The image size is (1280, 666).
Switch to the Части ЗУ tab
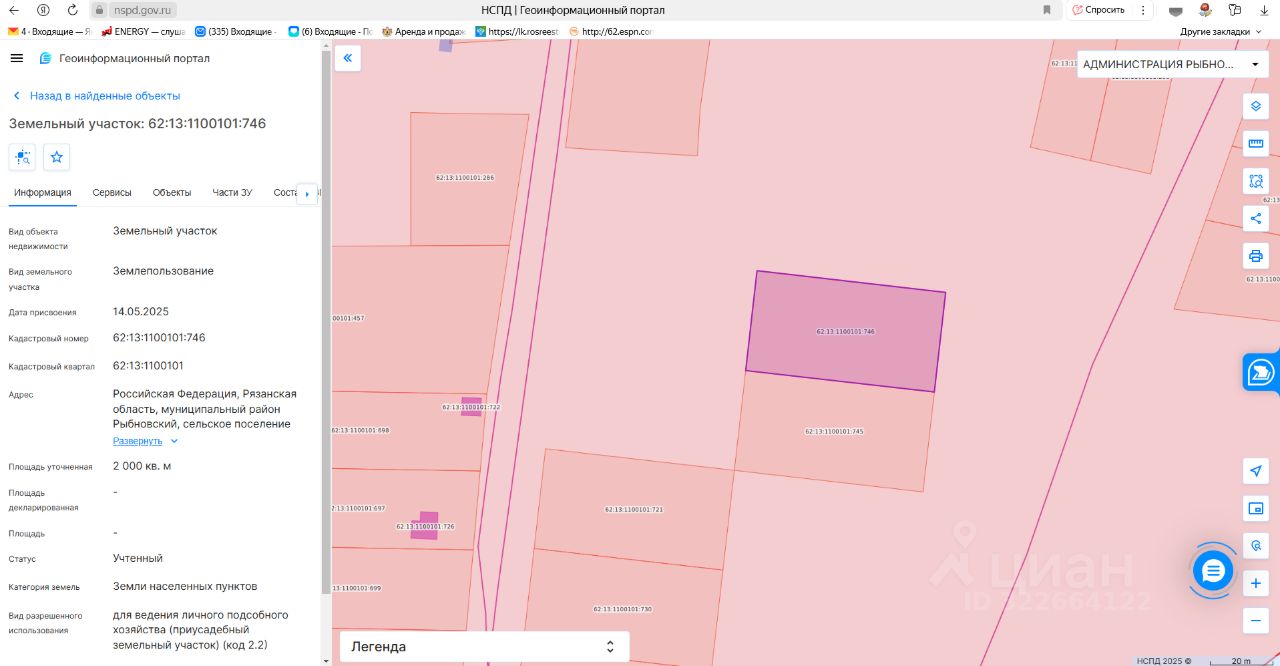tap(232, 193)
